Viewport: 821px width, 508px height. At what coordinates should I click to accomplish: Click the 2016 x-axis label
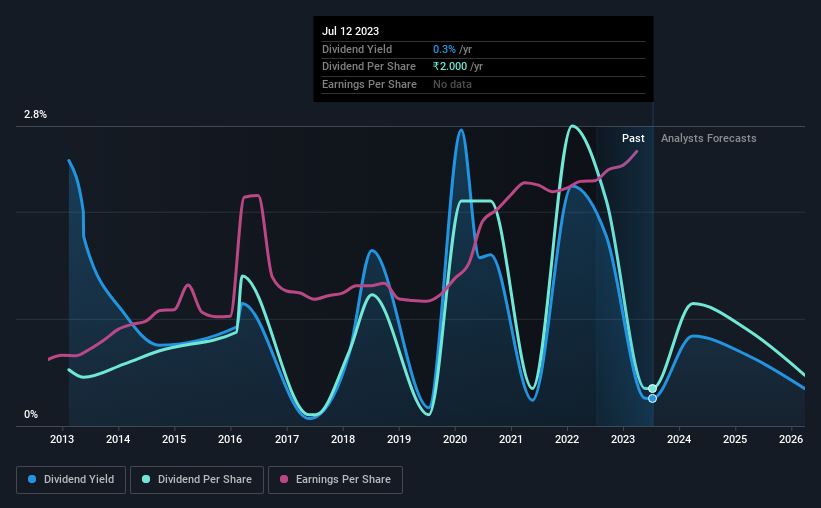[x=230, y=439]
